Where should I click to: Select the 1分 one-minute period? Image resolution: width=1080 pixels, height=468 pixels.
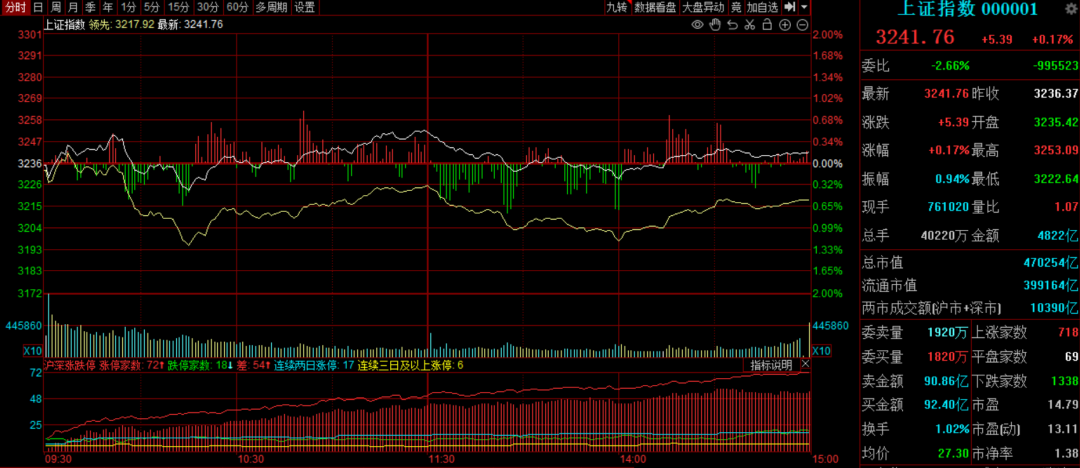(x=127, y=8)
